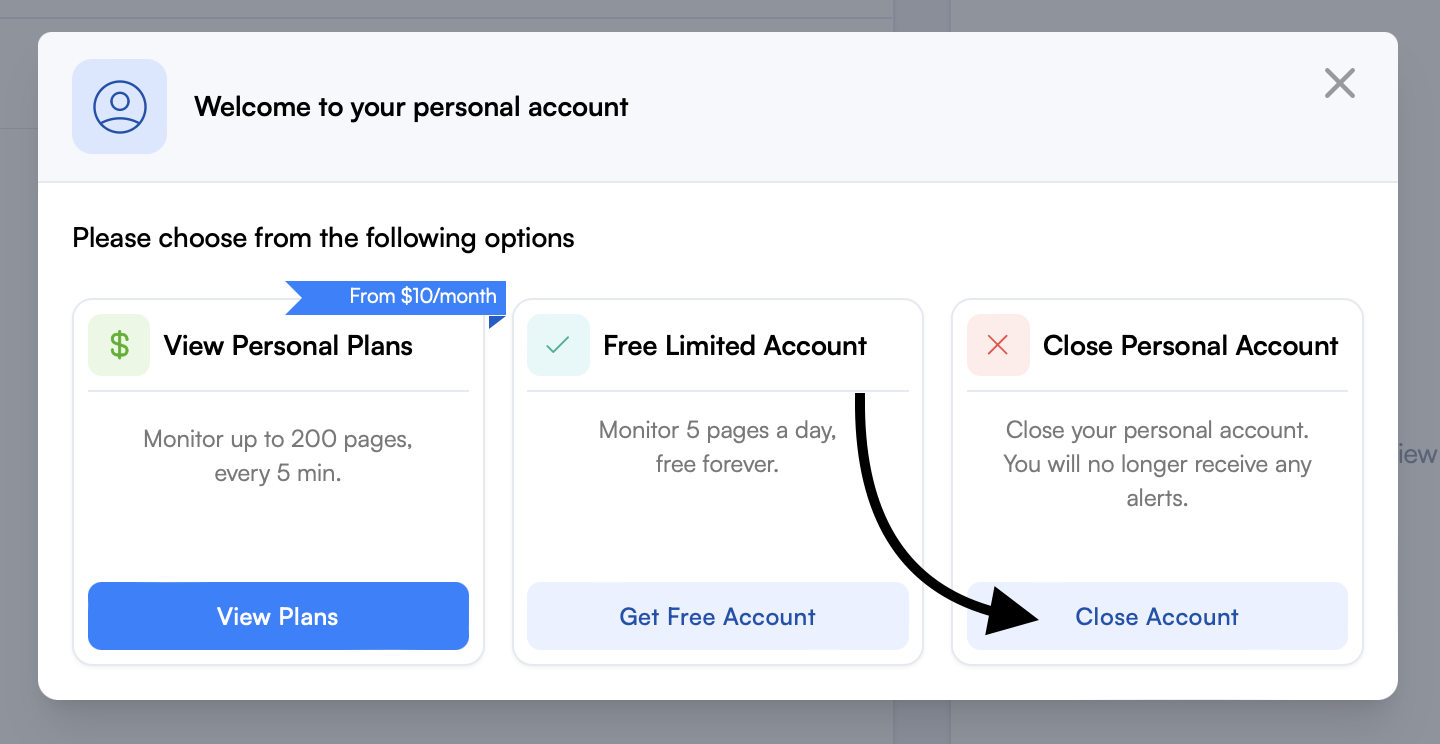
Task: Click the Close Account button
Action: (x=1157, y=616)
